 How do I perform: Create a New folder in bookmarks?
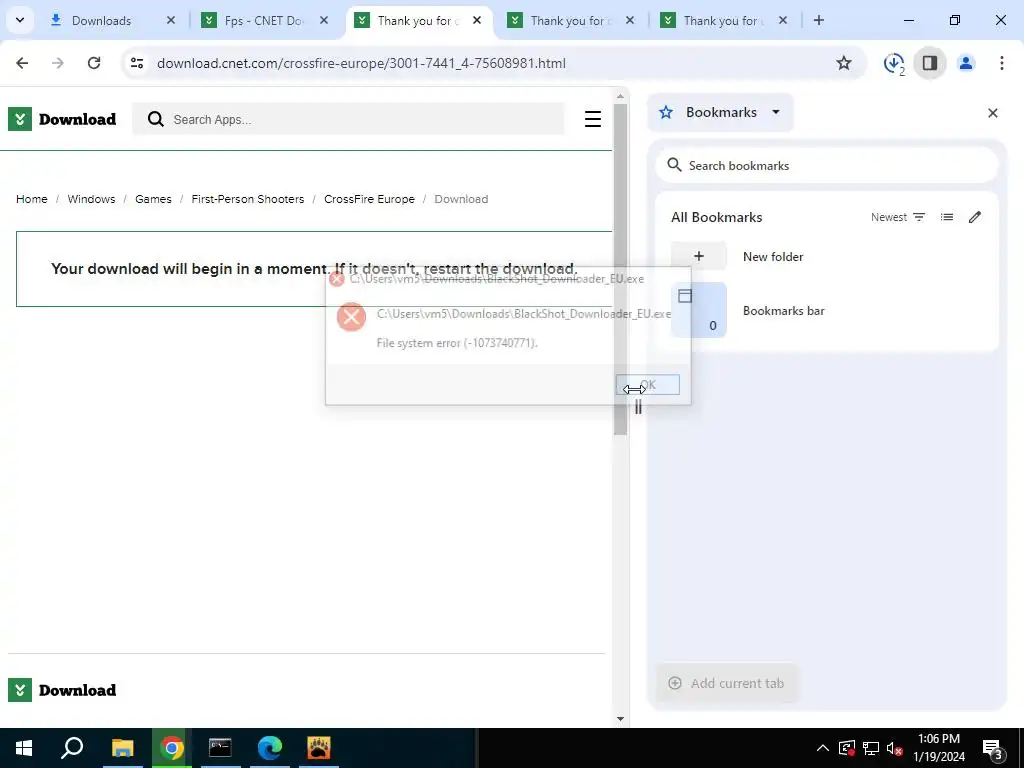pos(827,256)
